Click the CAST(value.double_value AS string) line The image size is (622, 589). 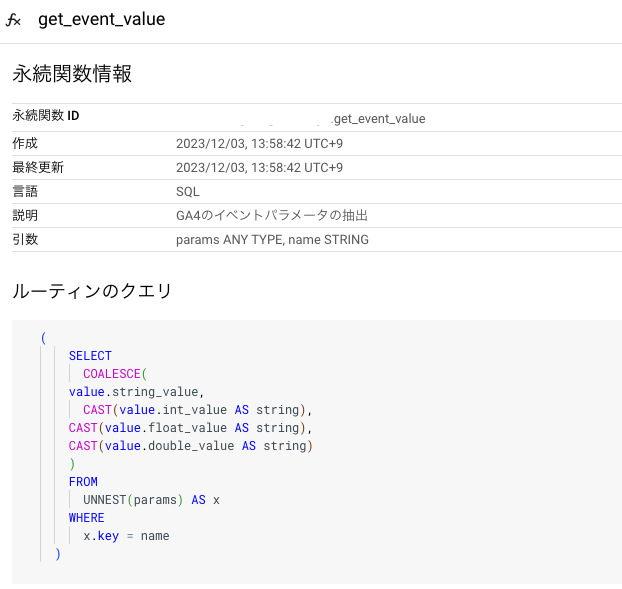click(x=191, y=446)
